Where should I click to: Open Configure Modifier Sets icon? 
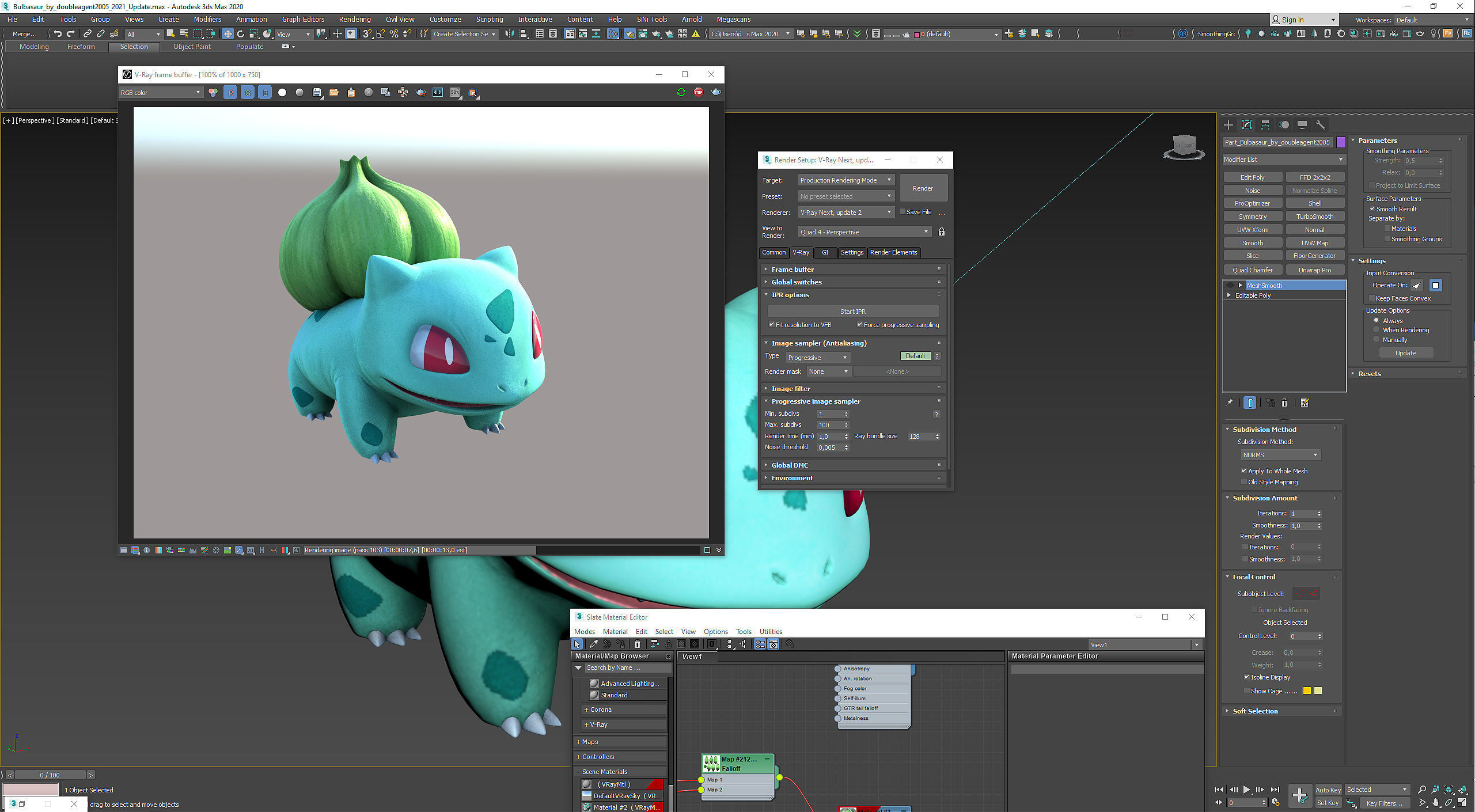click(1305, 403)
